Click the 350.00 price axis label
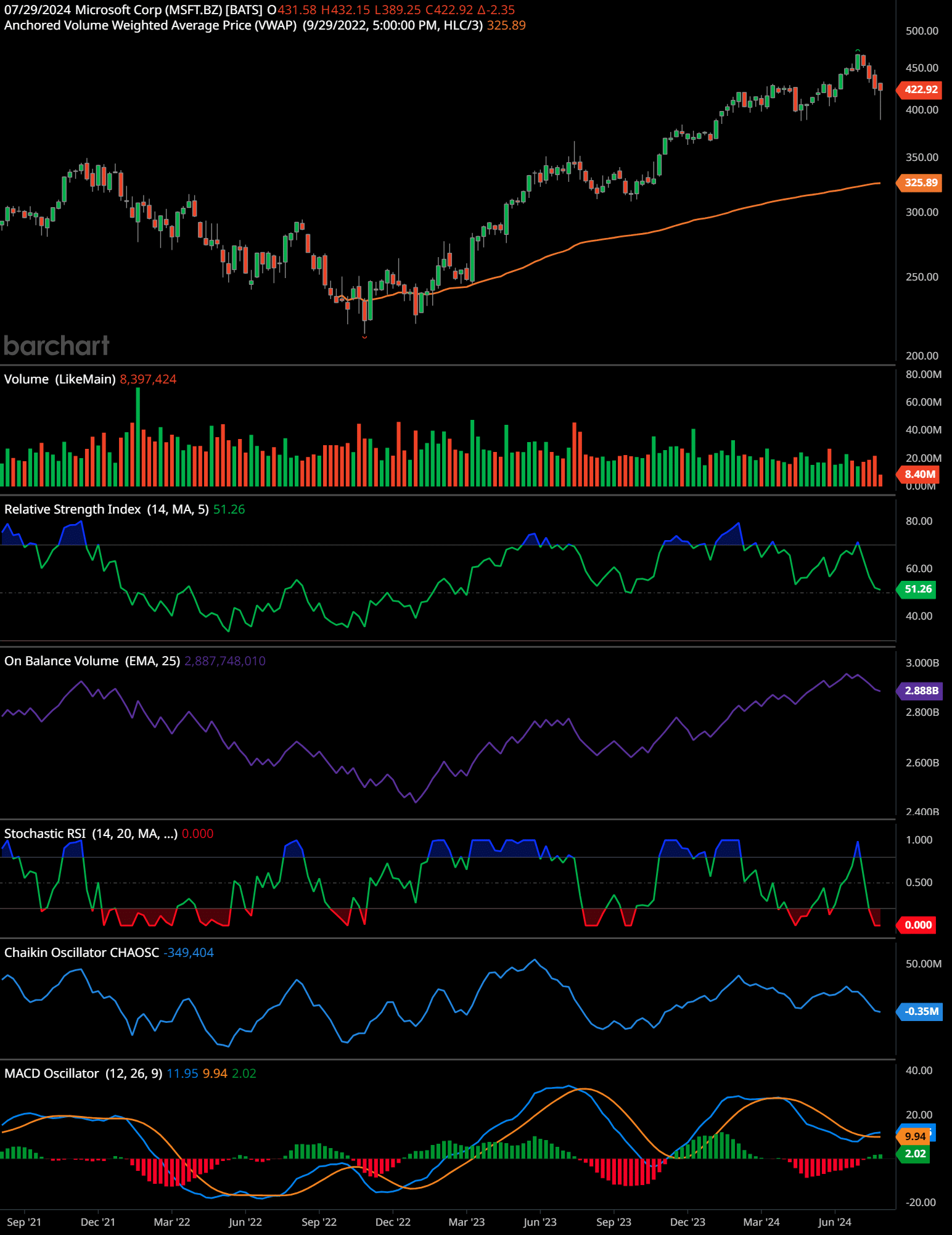The width and height of the screenshot is (952, 1235). coord(922,157)
